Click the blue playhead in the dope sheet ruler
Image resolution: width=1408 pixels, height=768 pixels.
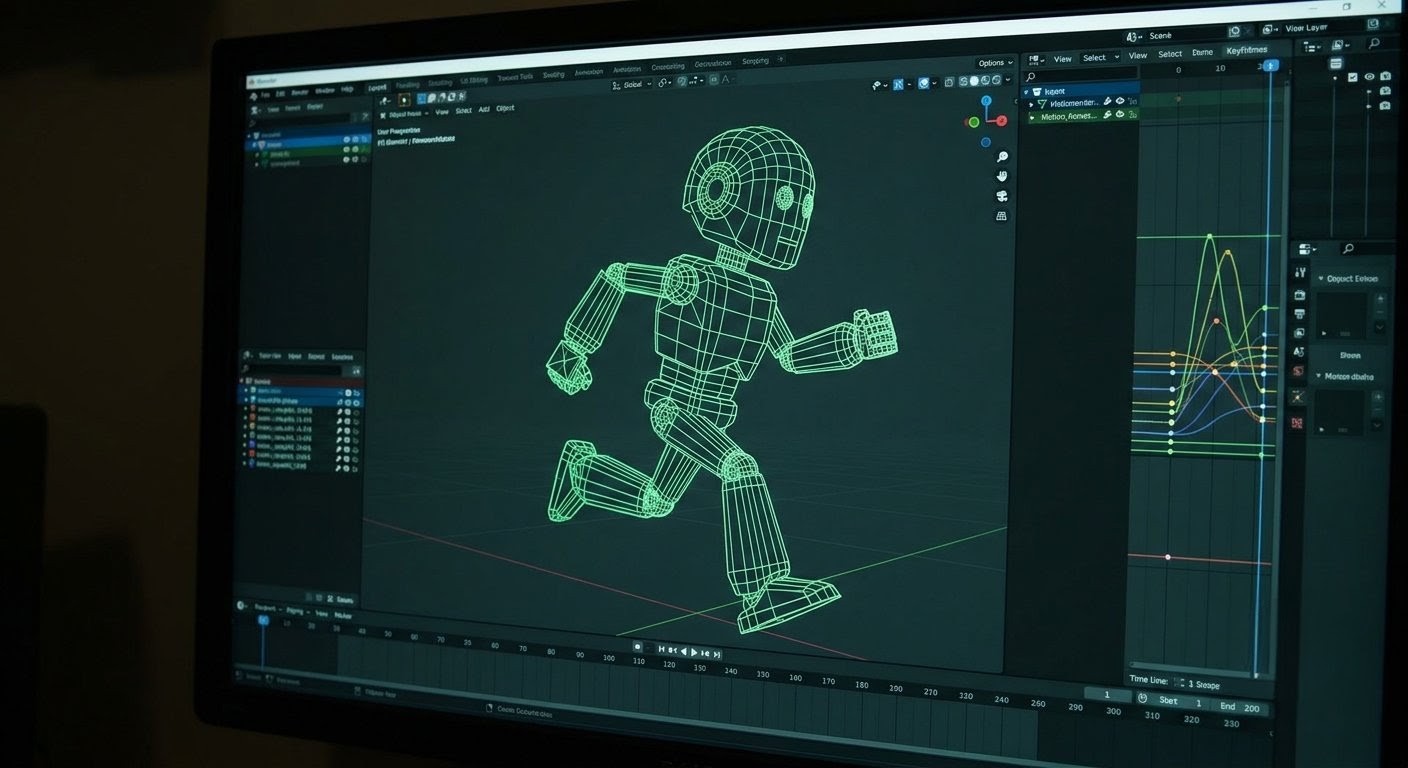coord(1270,65)
